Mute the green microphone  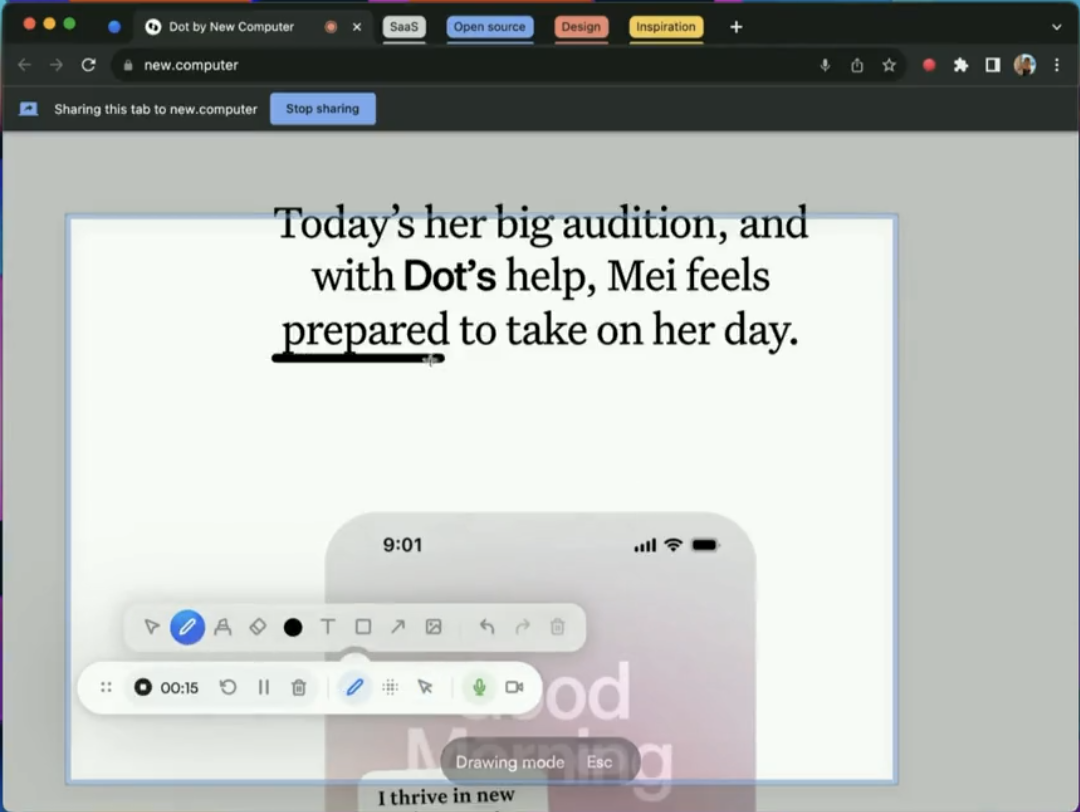479,687
